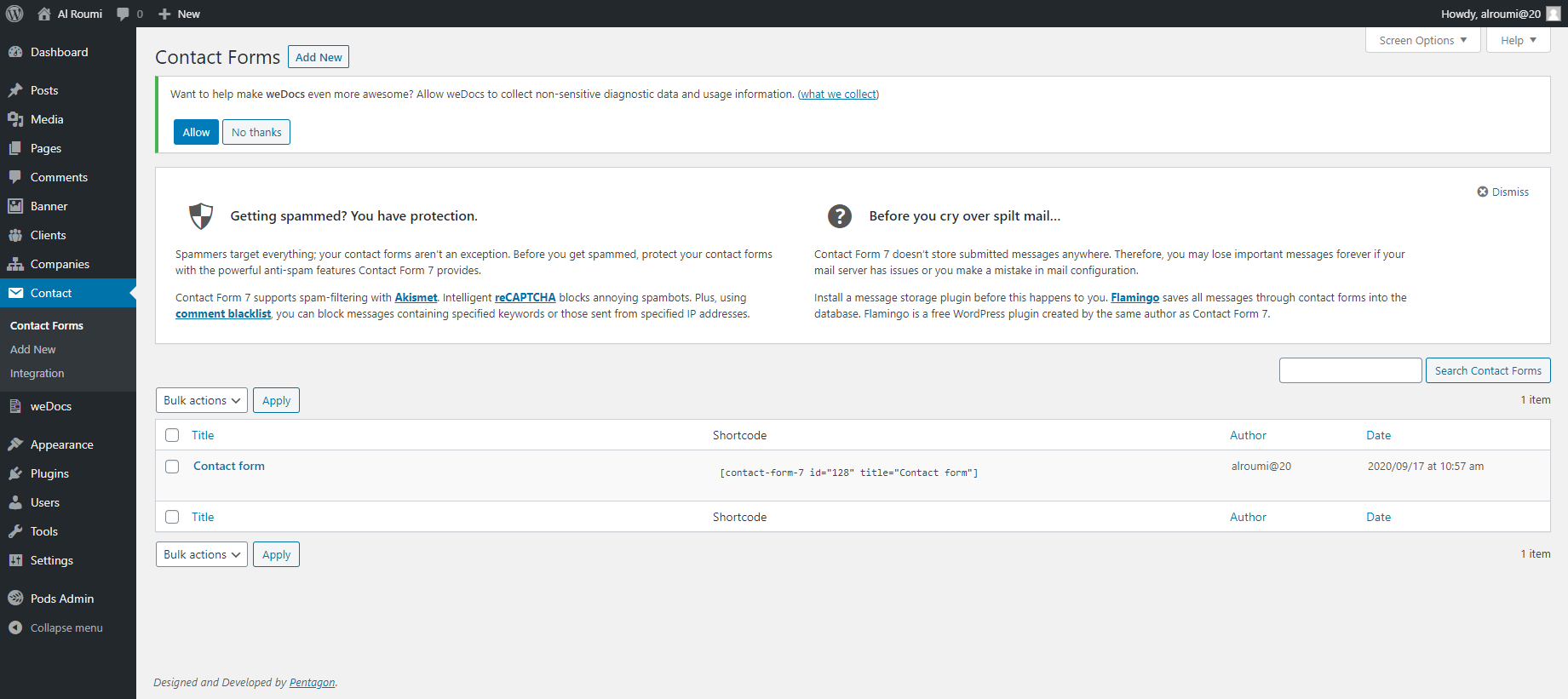This screenshot has height=699, width=1568.
Task: Go to Pods Admin menu
Action: point(62,599)
